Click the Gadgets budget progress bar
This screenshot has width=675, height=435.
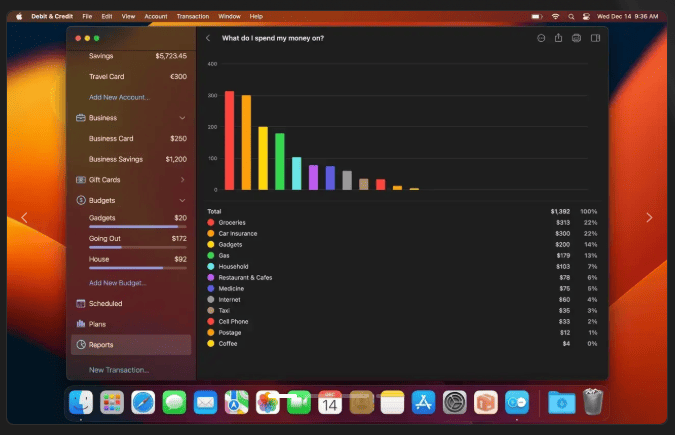(x=138, y=227)
